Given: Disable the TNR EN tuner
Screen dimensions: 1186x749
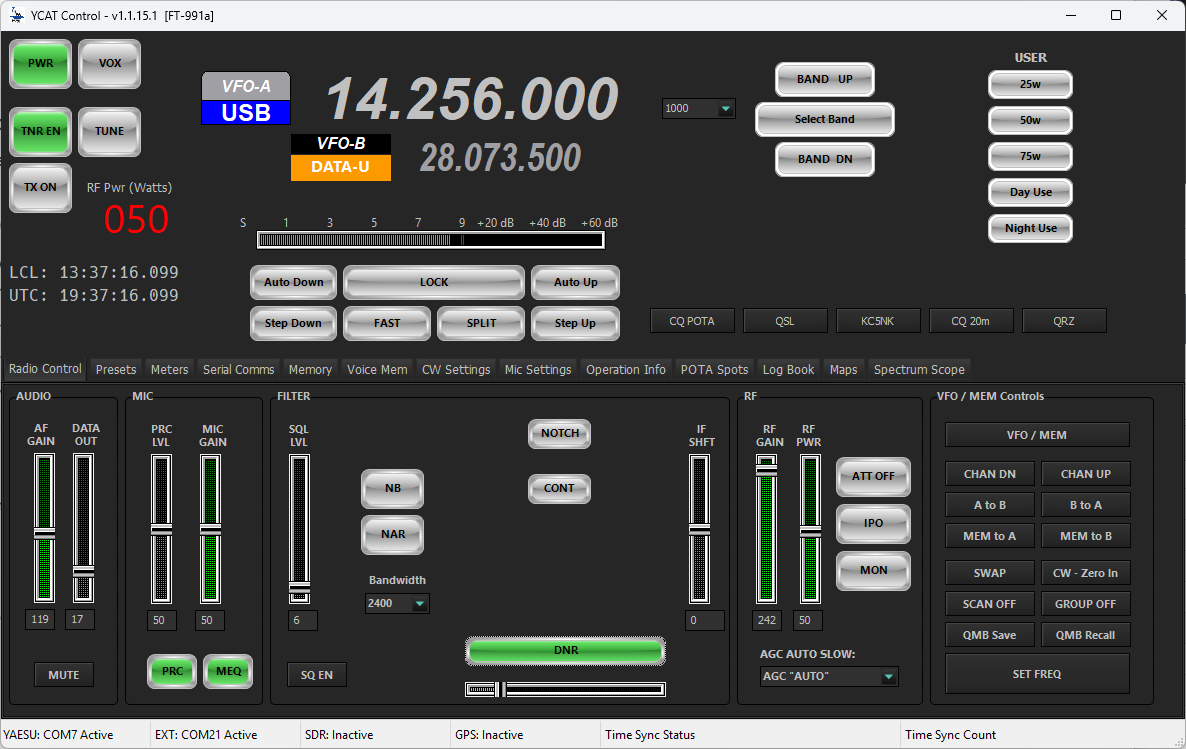Looking at the screenshot, I should 40,131.
